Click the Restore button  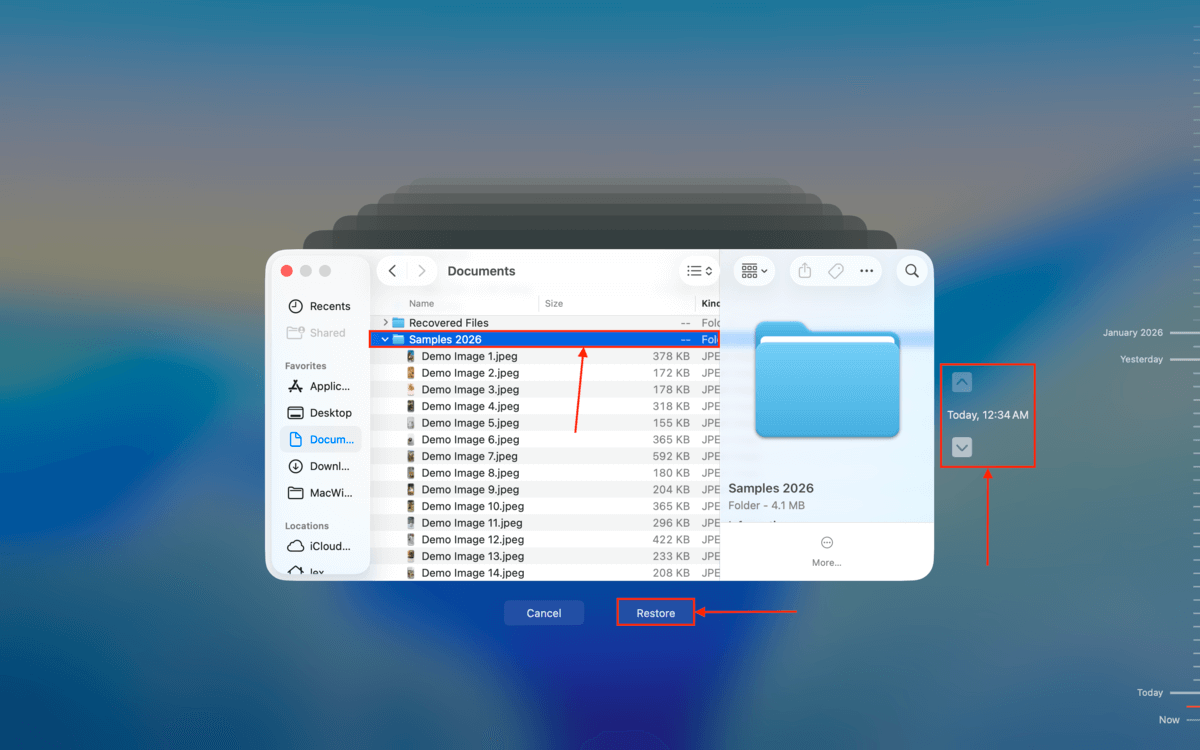pyautogui.click(x=655, y=612)
